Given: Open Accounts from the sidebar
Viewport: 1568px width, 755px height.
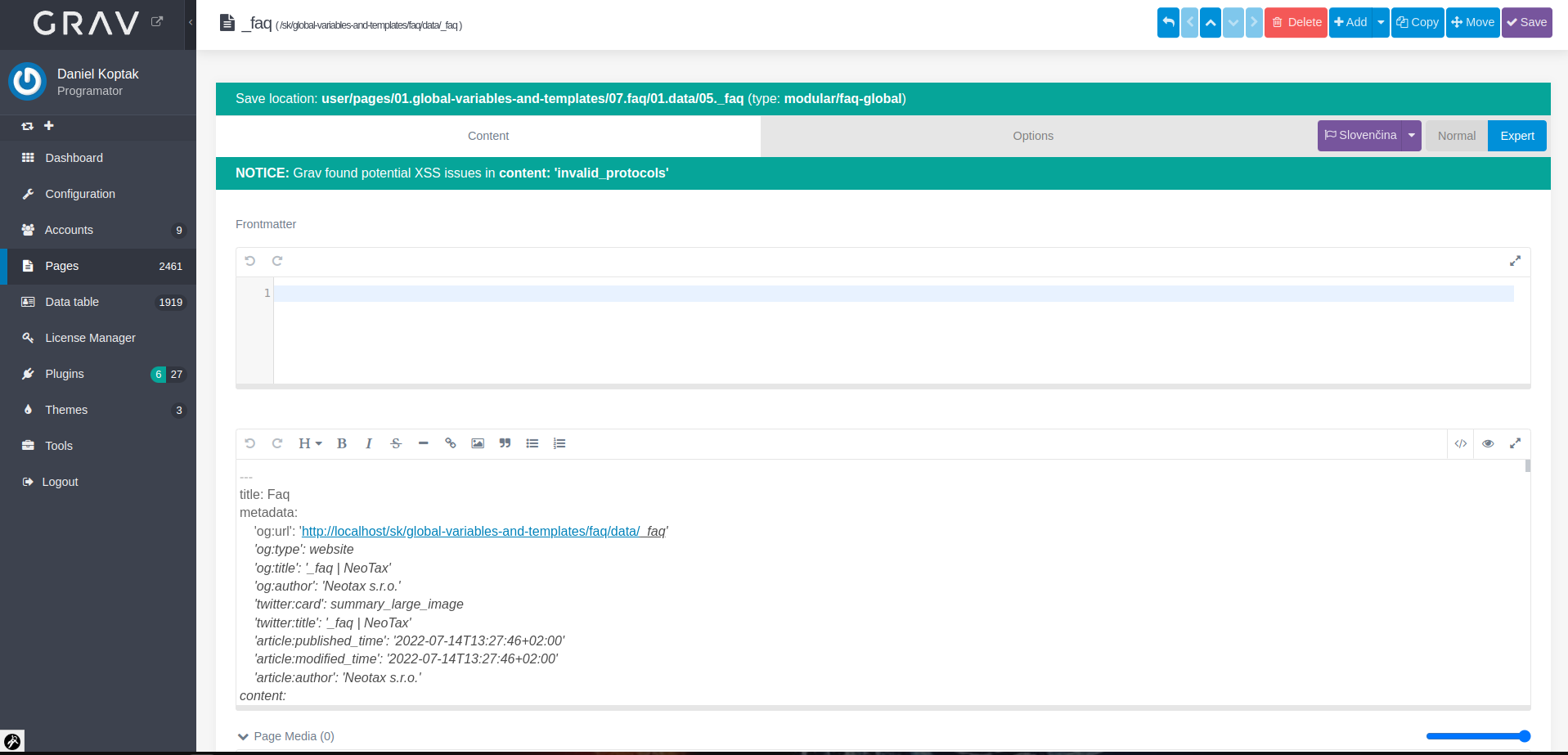Looking at the screenshot, I should coord(98,230).
